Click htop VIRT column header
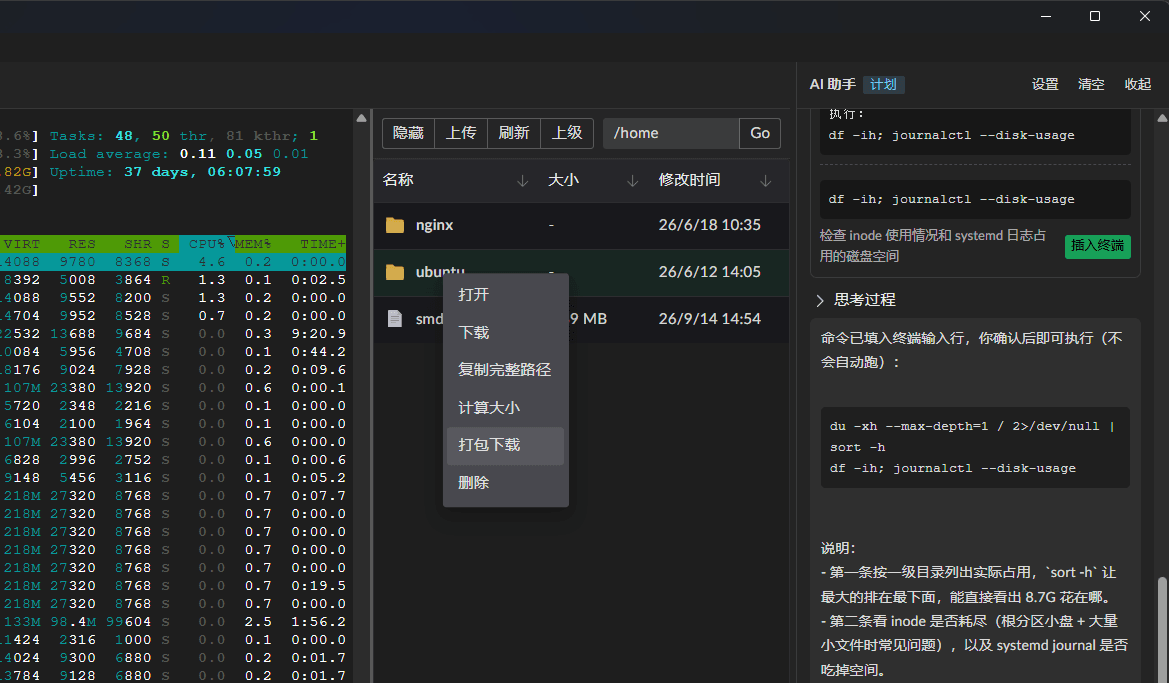Screen dimensions: 1169x683 22,244
